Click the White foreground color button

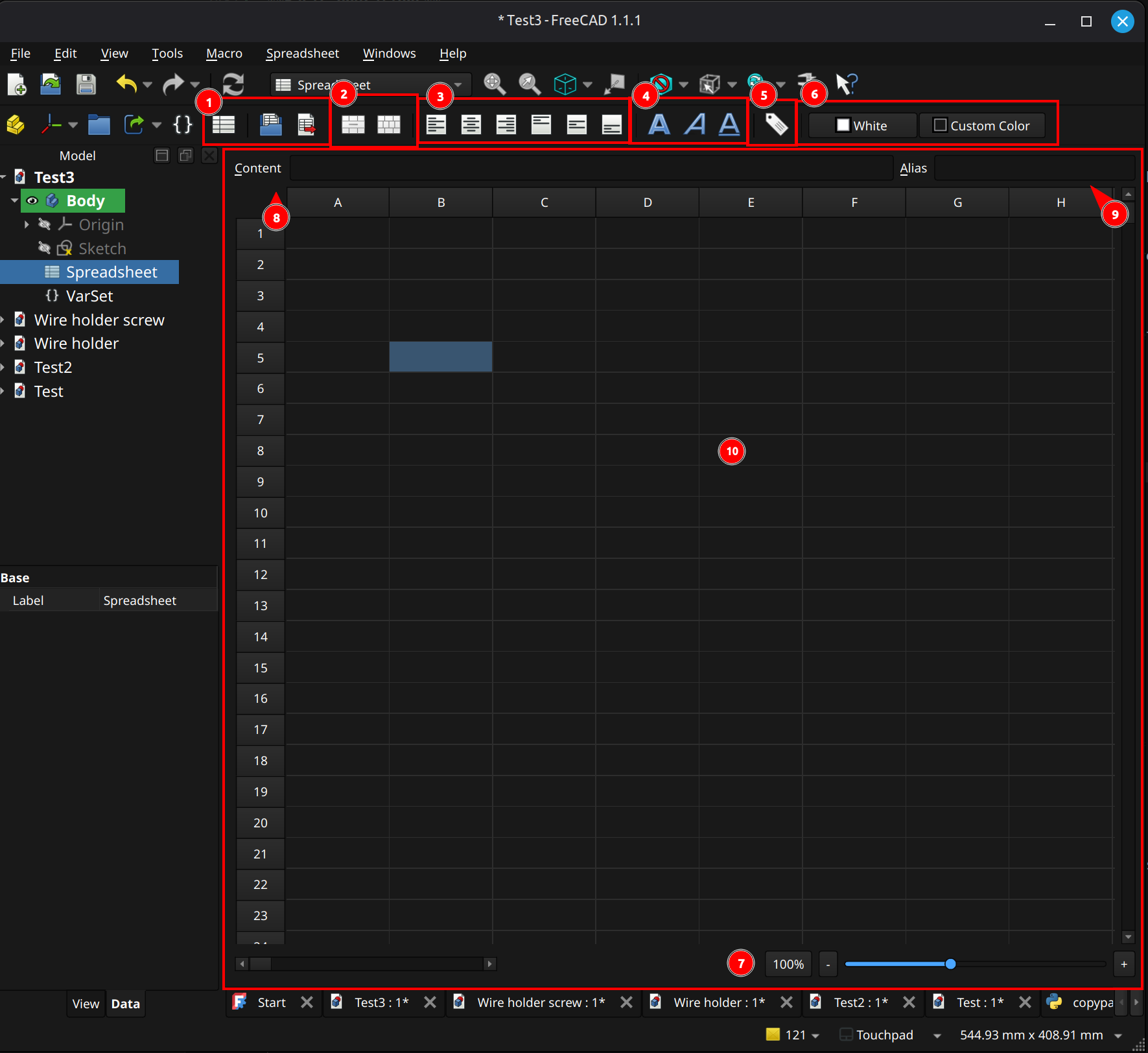pyautogui.click(x=862, y=125)
